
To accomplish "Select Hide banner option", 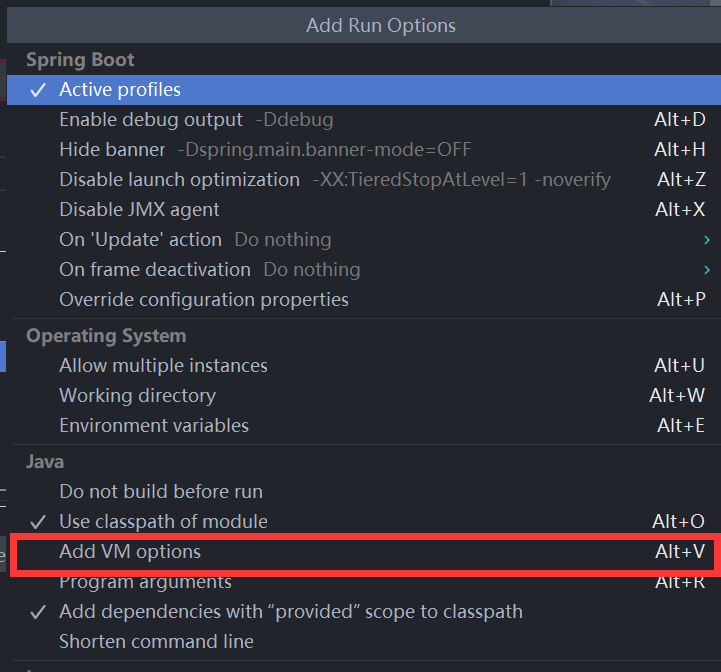I will 364,149.
